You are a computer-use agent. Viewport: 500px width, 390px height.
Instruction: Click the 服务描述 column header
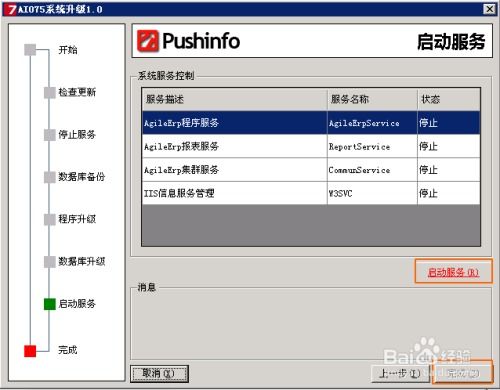tap(235, 99)
